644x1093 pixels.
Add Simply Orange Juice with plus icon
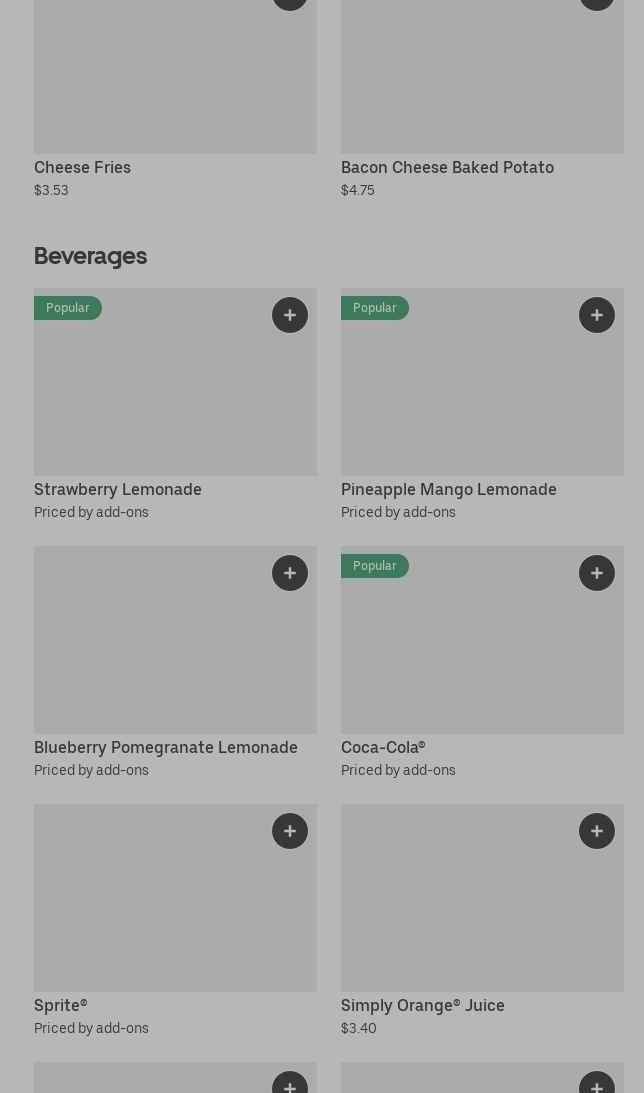click(x=597, y=831)
